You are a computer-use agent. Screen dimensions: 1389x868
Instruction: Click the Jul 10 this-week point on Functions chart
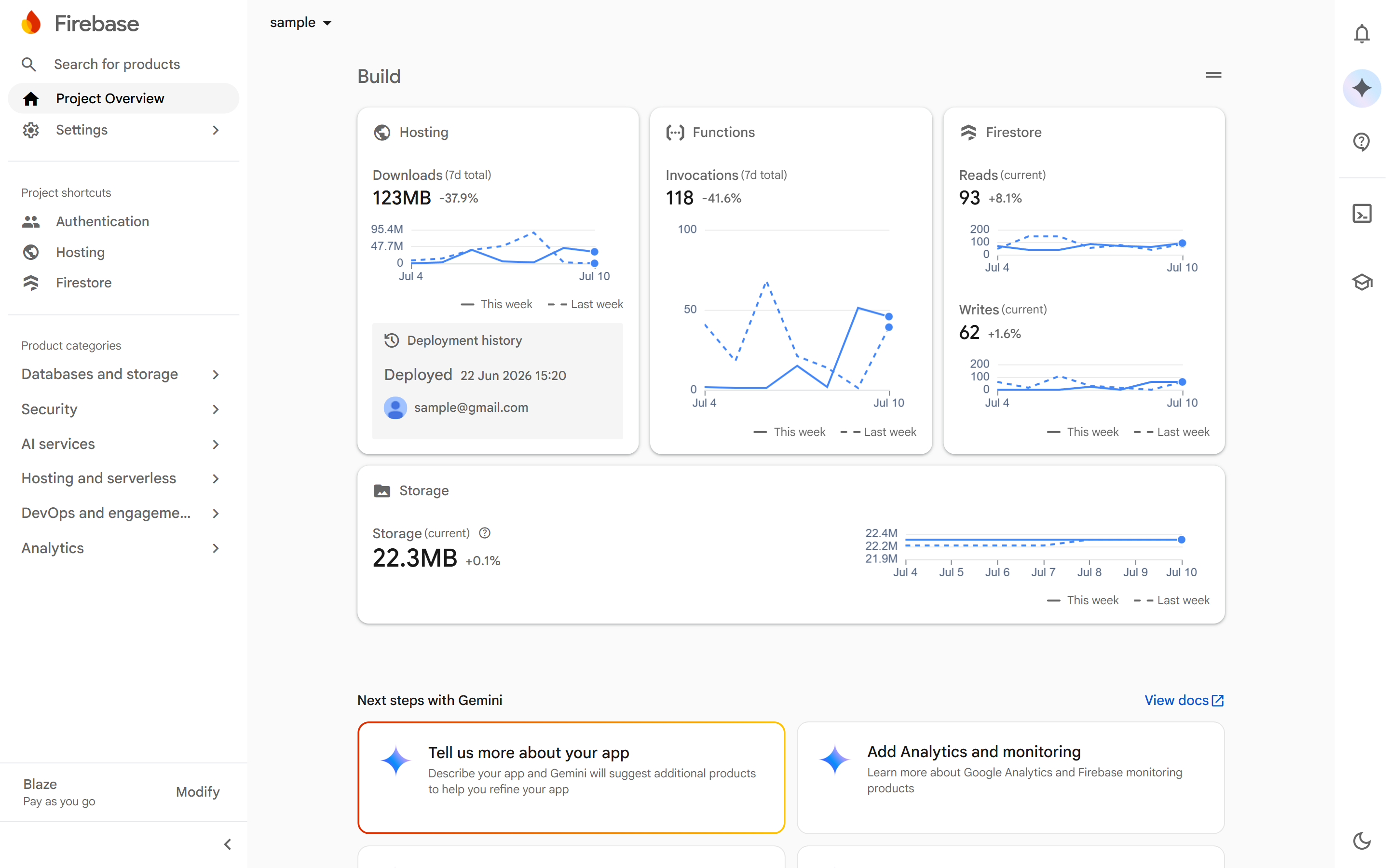[x=888, y=317]
